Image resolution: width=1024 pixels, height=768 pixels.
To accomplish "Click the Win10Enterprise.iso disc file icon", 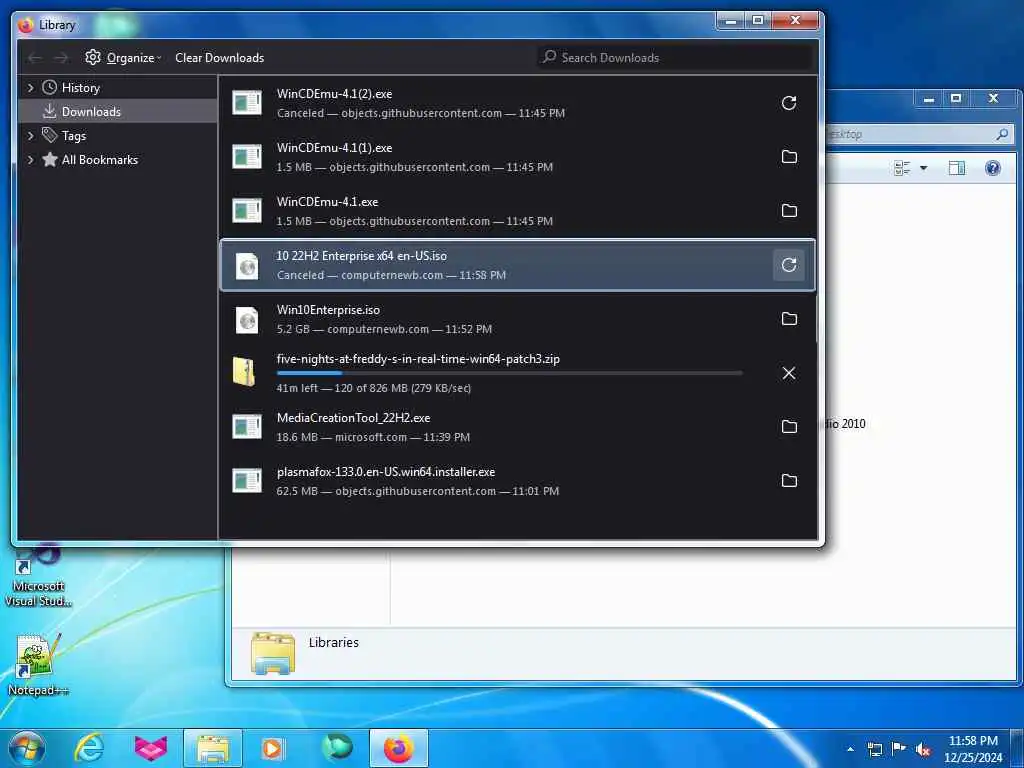I will point(247,320).
